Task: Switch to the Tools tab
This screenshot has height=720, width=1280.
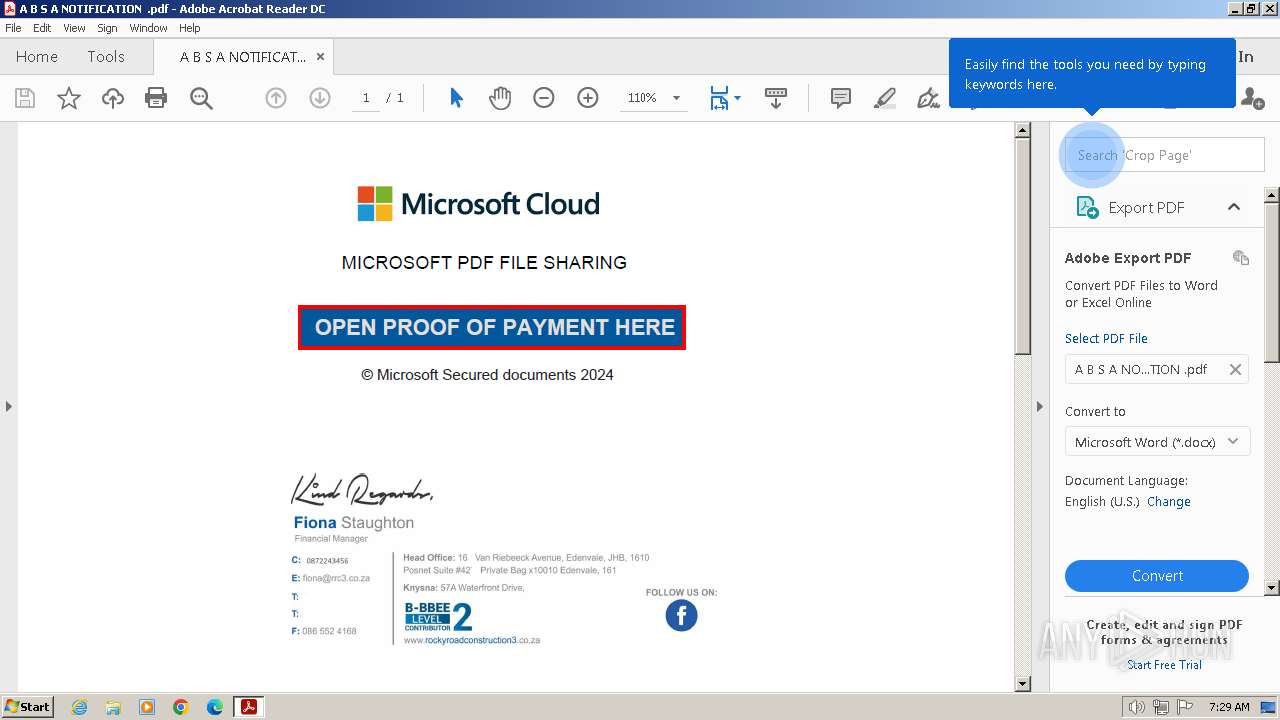Action: point(106,57)
